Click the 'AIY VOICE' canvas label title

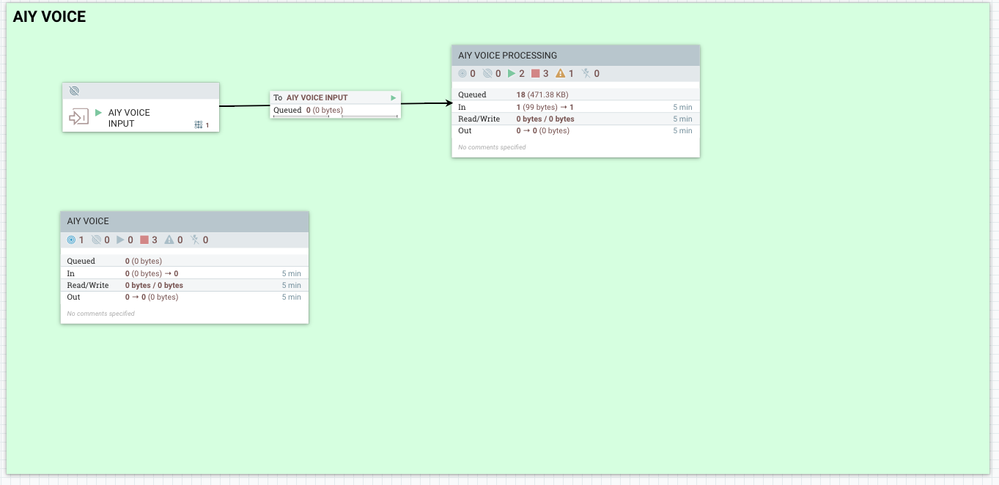pyautogui.click(x=49, y=17)
